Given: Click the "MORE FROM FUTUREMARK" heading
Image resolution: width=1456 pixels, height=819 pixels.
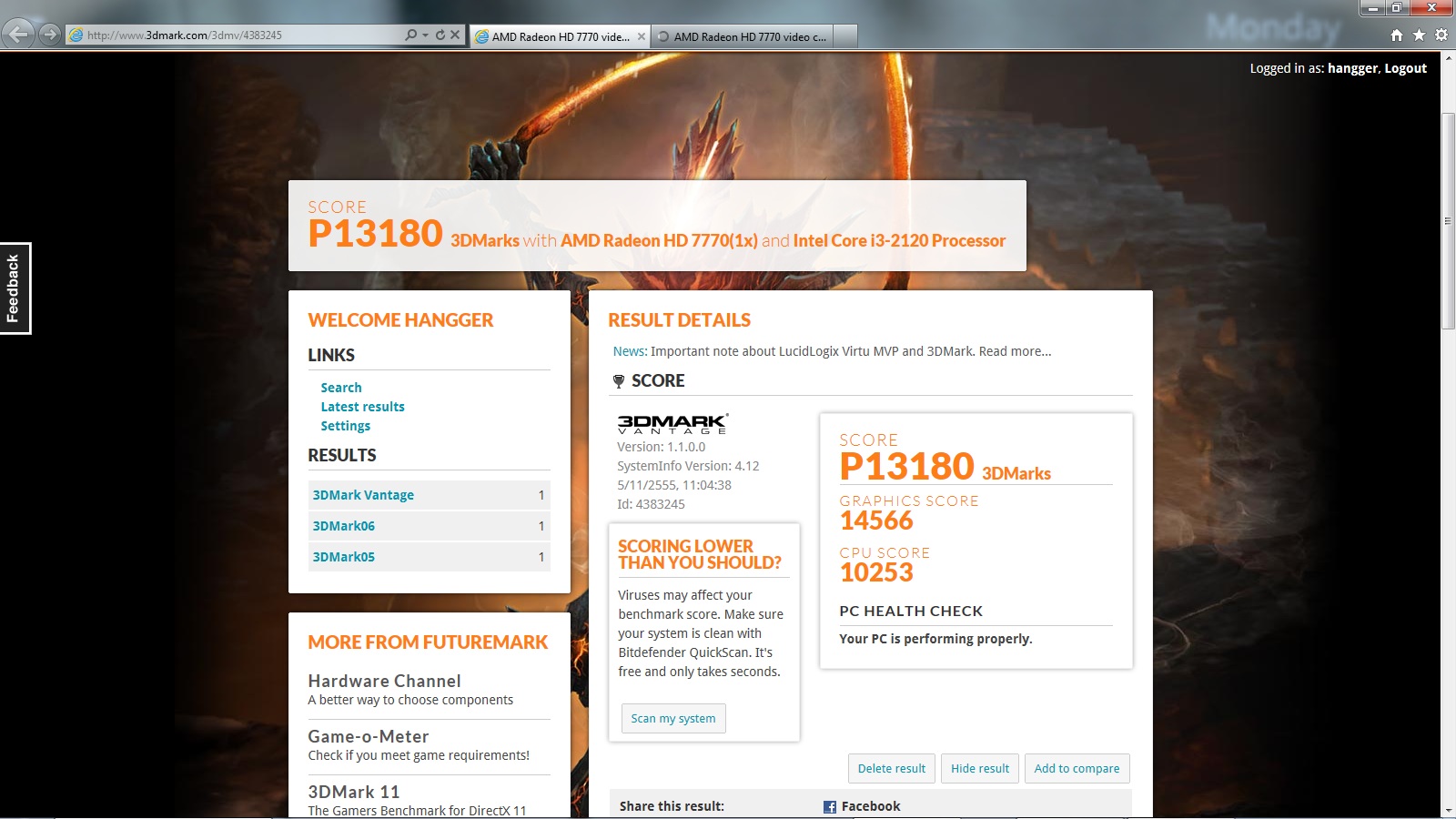Looking at the screenshot, I should point(428,642).
